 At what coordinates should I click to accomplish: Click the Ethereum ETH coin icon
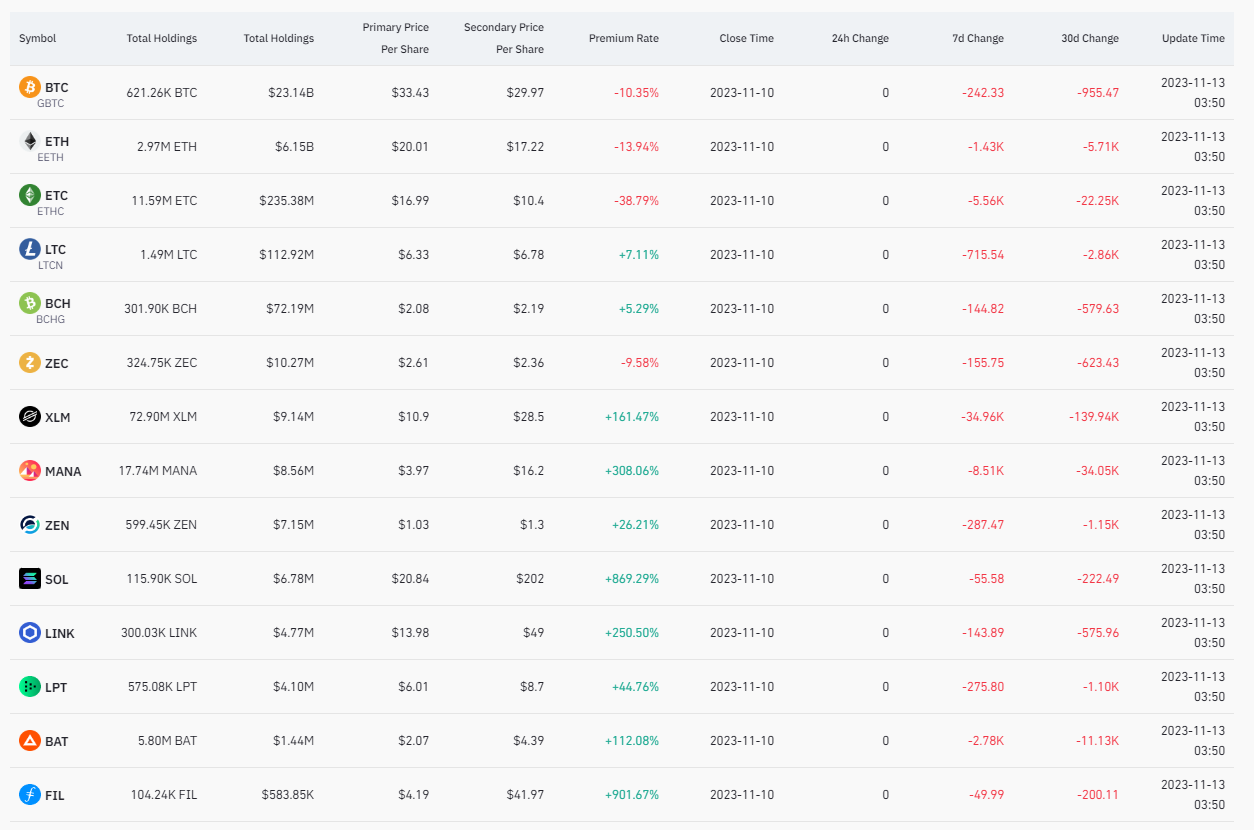pyautogui.click(x=30, y=142)
